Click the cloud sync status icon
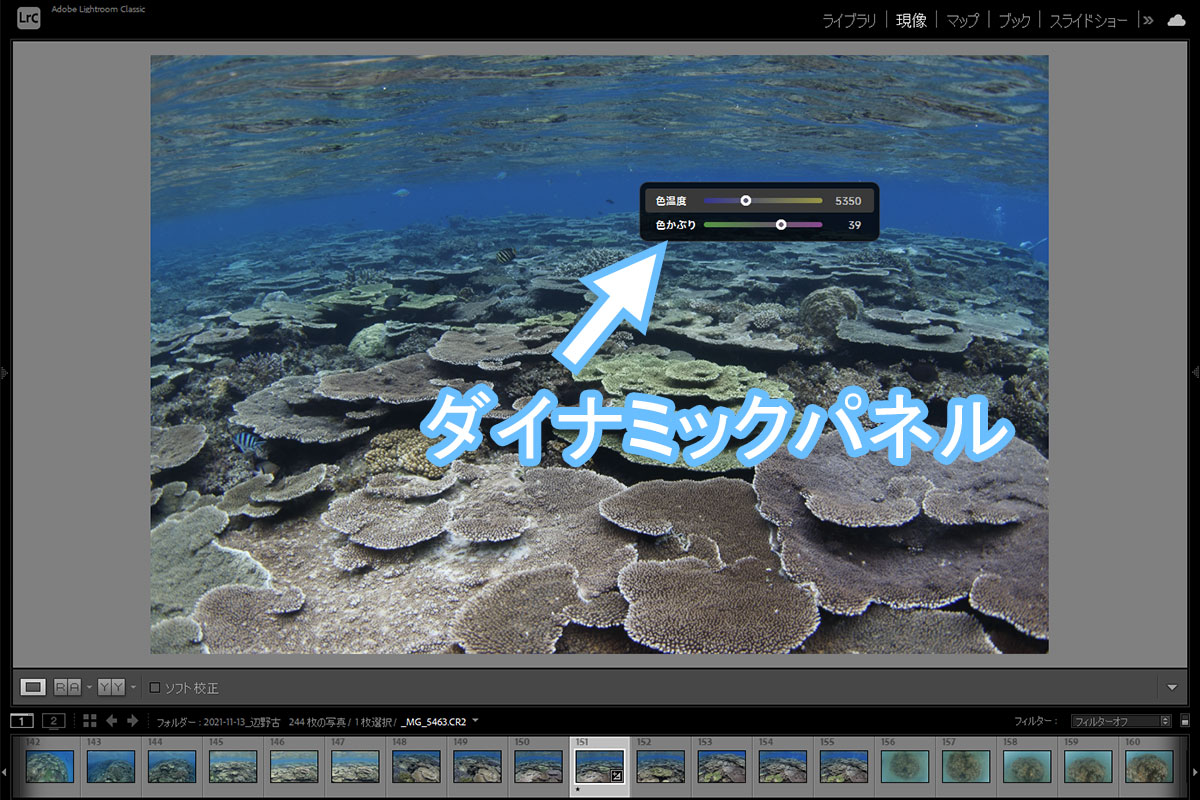1200x800 pixels. [1176, 20]
